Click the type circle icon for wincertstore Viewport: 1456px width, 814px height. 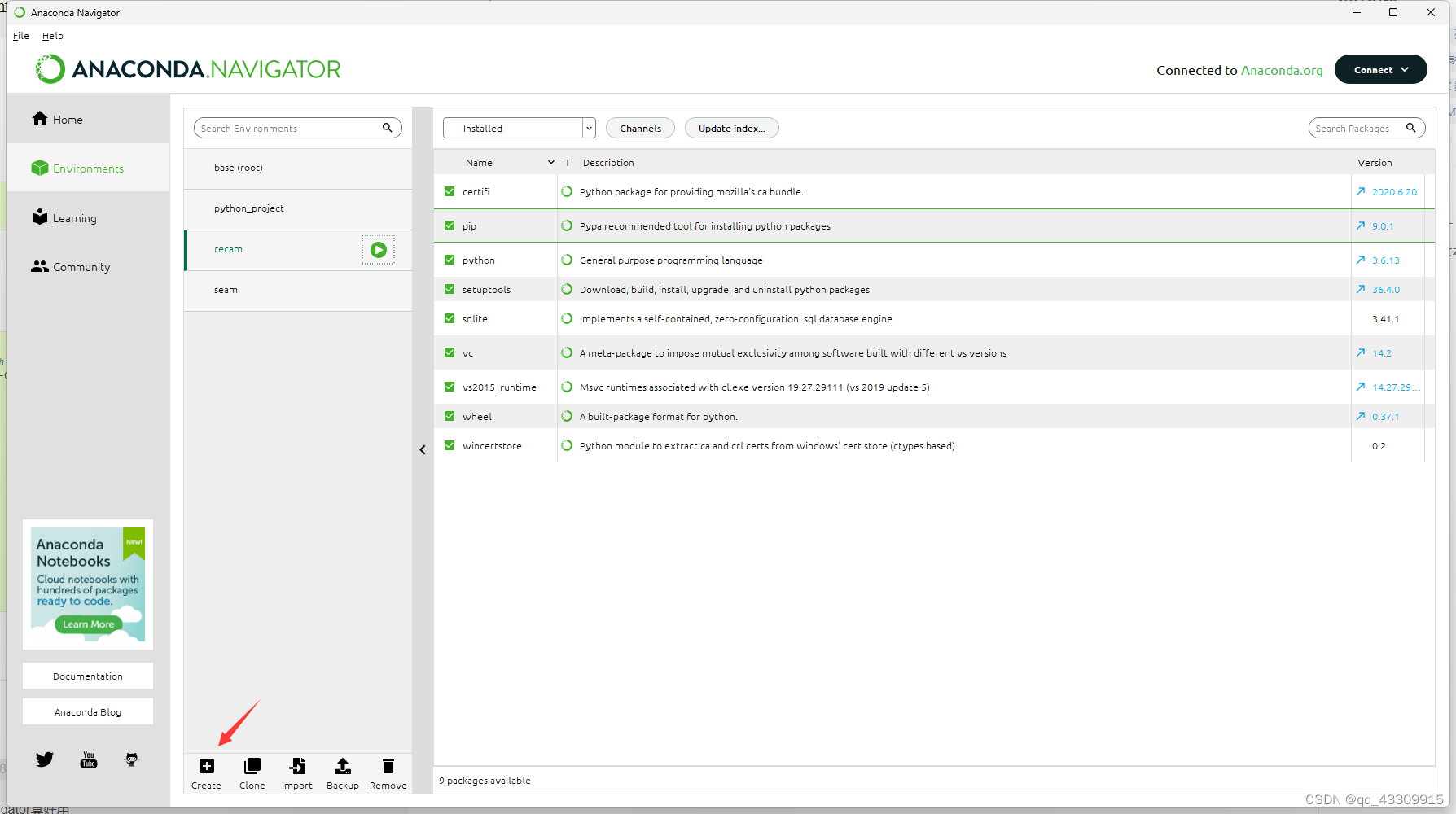click(x=567, y=445)
